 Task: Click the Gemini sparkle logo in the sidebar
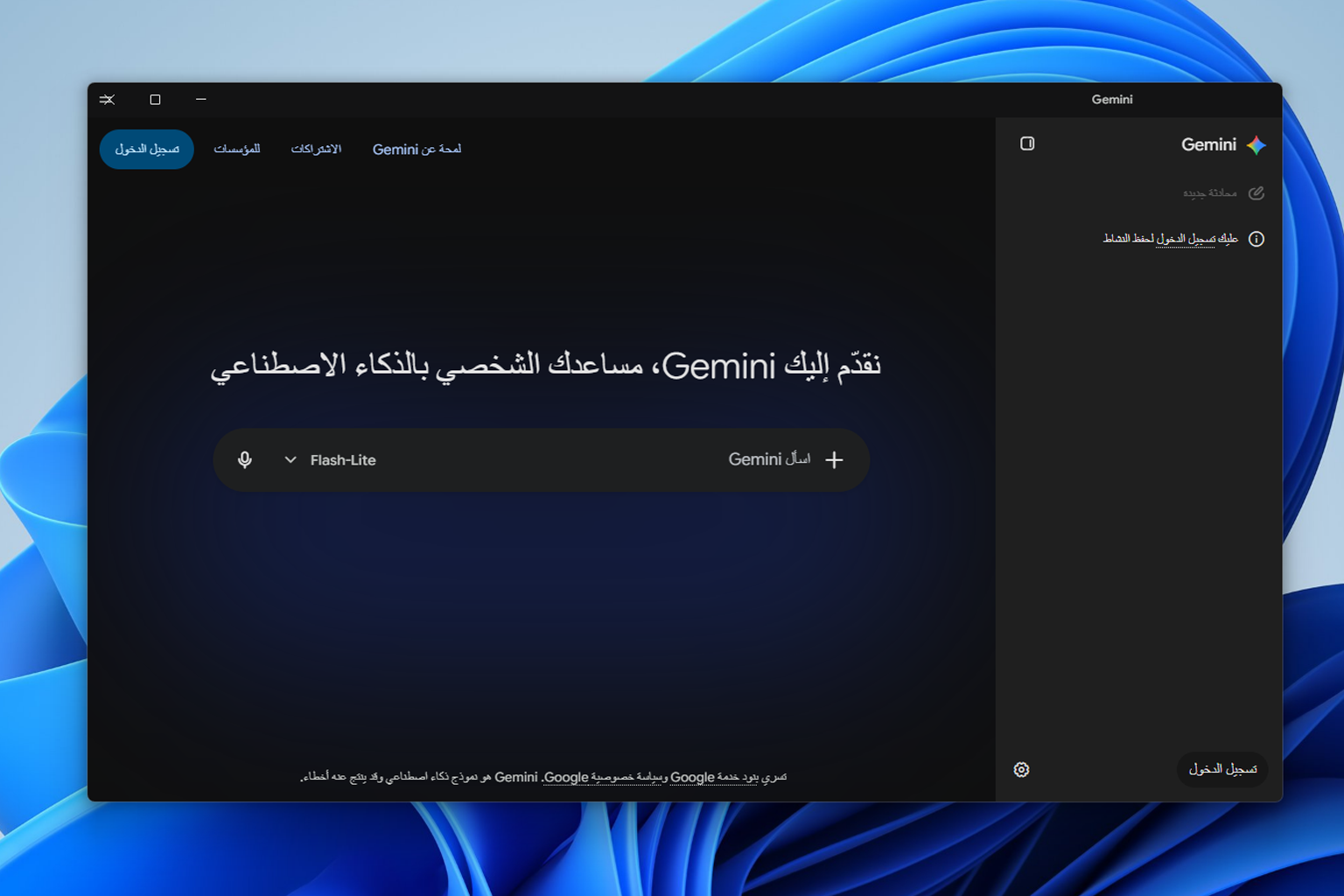(x=1256, y=145)
